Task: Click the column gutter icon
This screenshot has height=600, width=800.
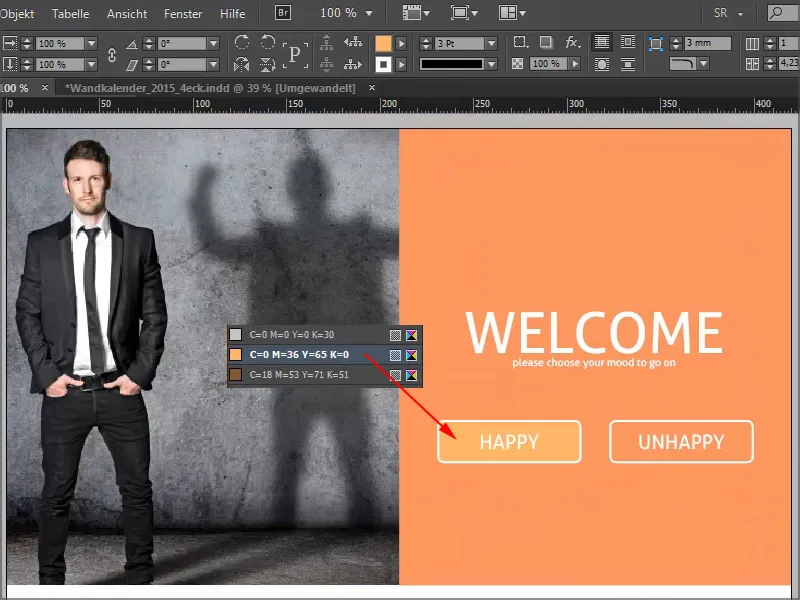Action: pyautogui.click(x=752, y=64)
